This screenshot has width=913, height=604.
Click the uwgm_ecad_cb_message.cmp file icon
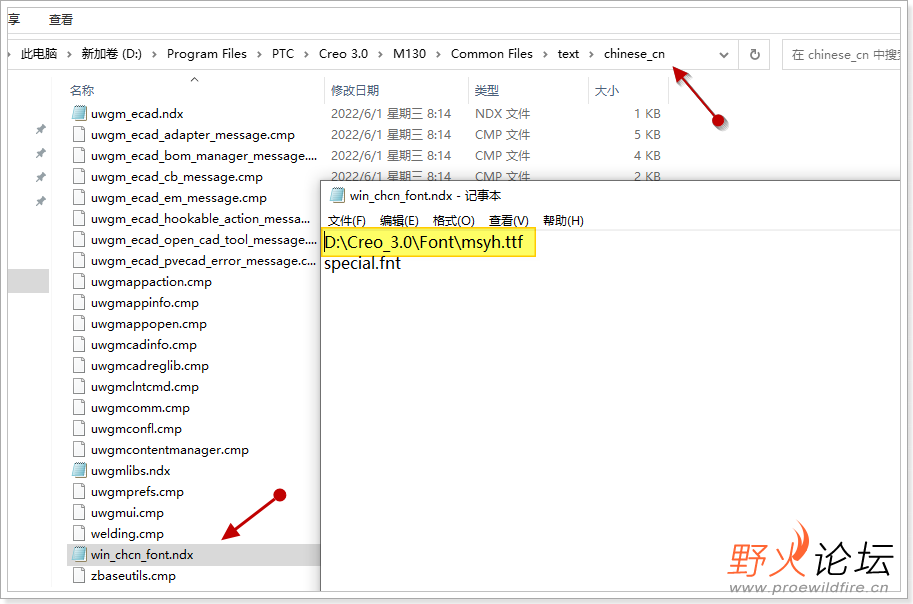click(x=79, y=176)
